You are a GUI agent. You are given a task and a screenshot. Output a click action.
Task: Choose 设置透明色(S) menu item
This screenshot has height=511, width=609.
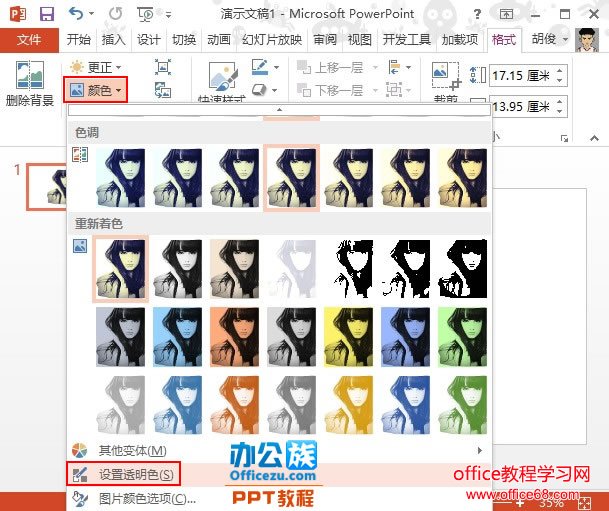pos(279,474)
